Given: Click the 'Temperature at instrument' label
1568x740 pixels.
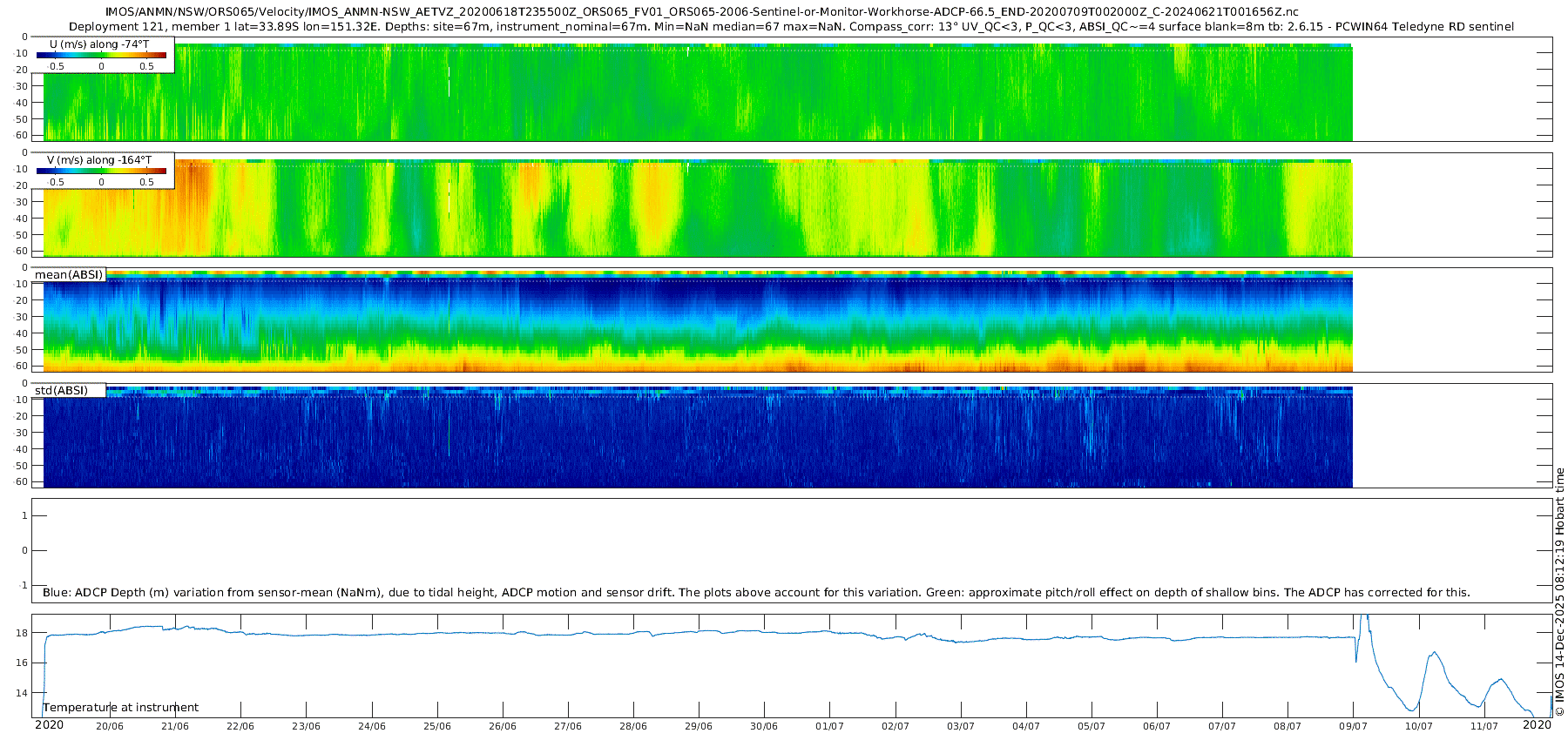Looking at the screenshot, I should point(121,708).
